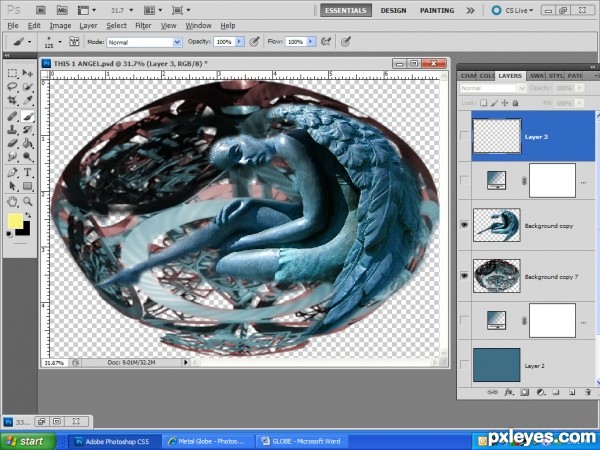Open the Image menu
600x450 pixels.
pos(60,26)
